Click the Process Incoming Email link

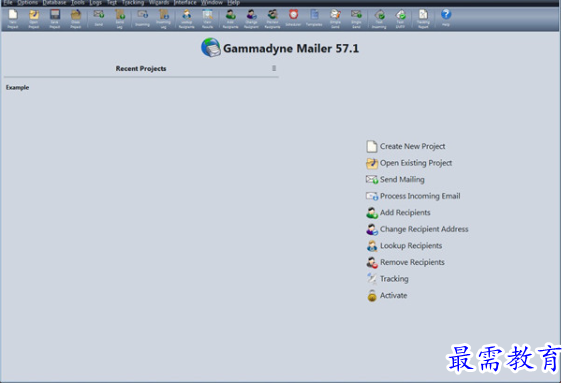click(413, 196)
